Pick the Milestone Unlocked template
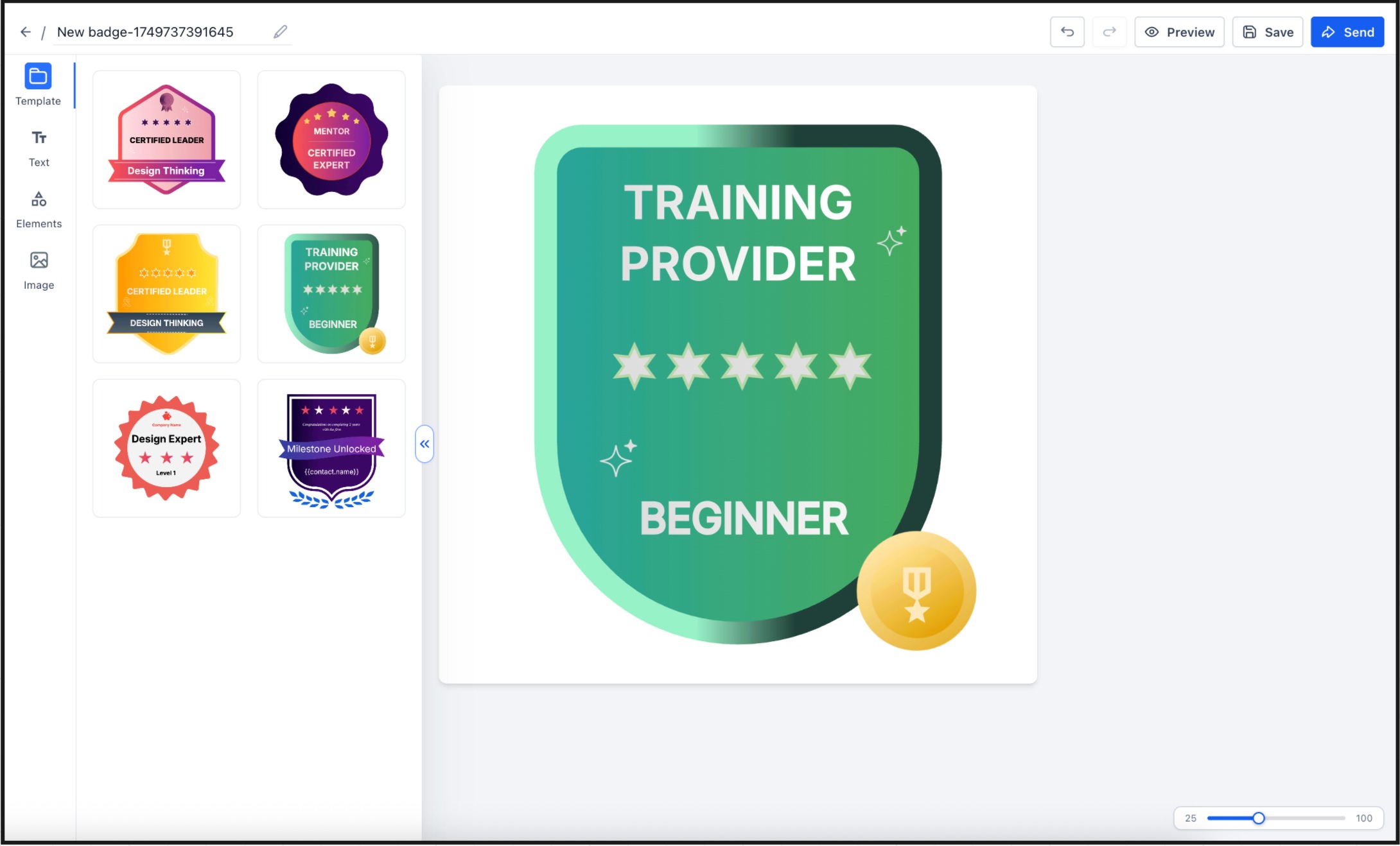 click(331, 447)
